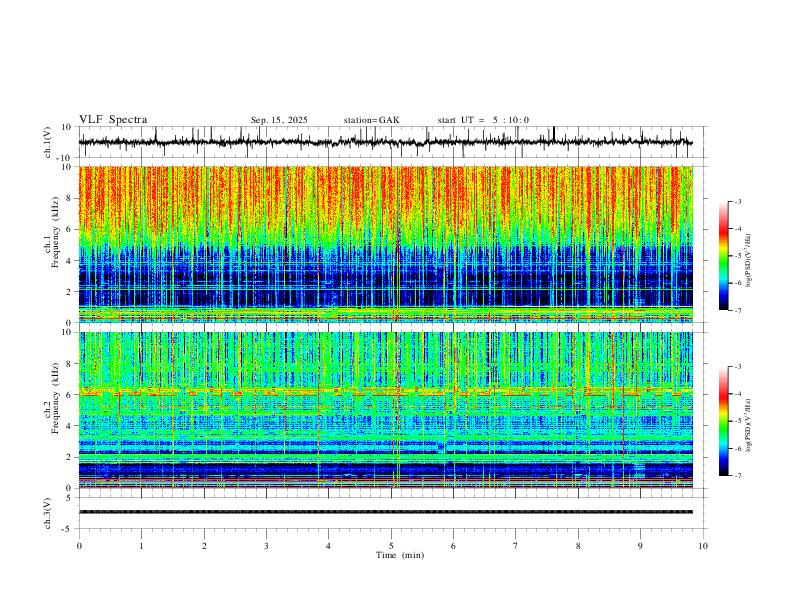Click the 'ch.1(V)' axis label
Image resolution: width=792 pixels, height=612 pixels.
click(47, 142)
